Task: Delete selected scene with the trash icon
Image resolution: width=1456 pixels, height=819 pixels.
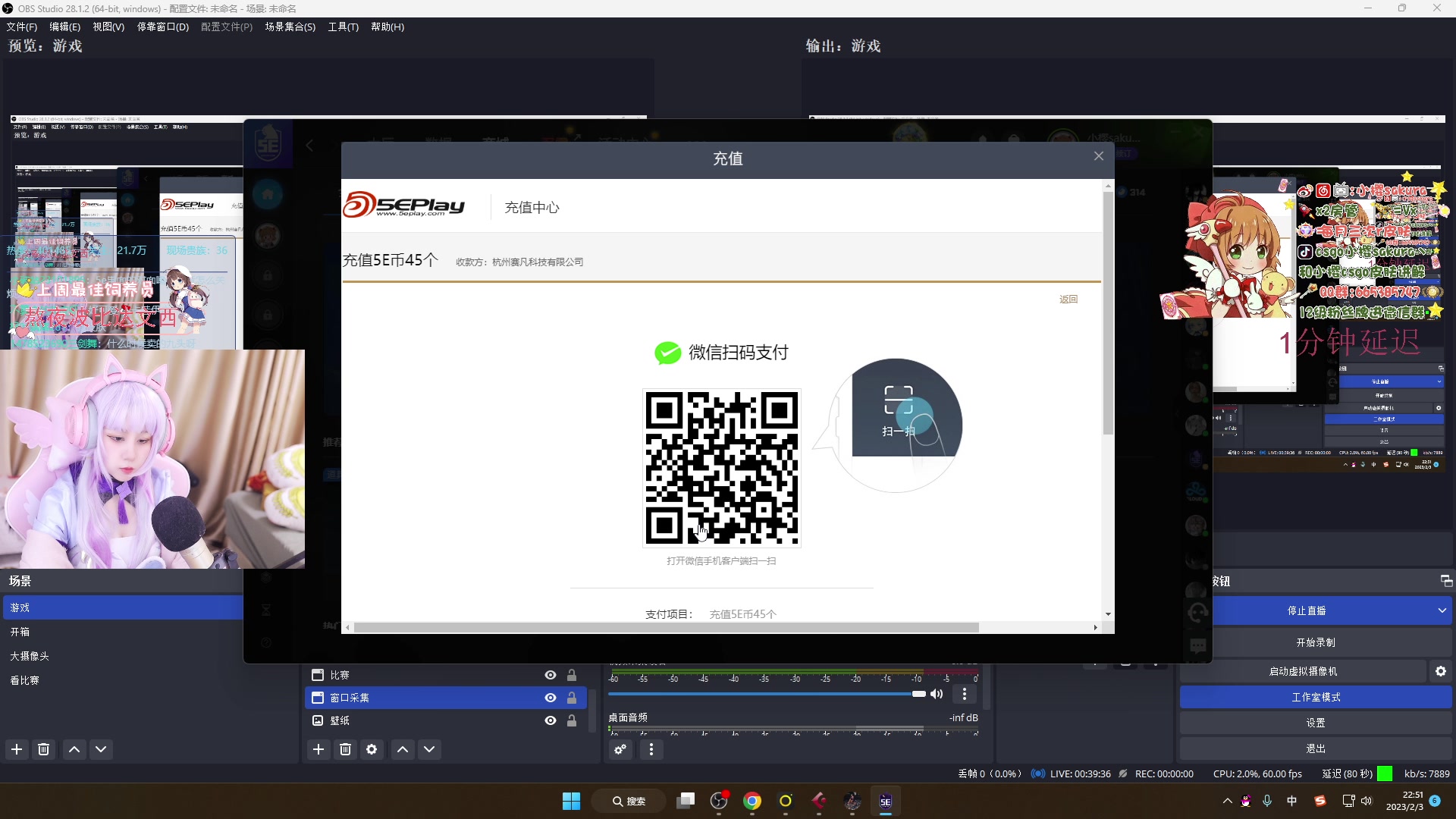Action: [44, 749]
